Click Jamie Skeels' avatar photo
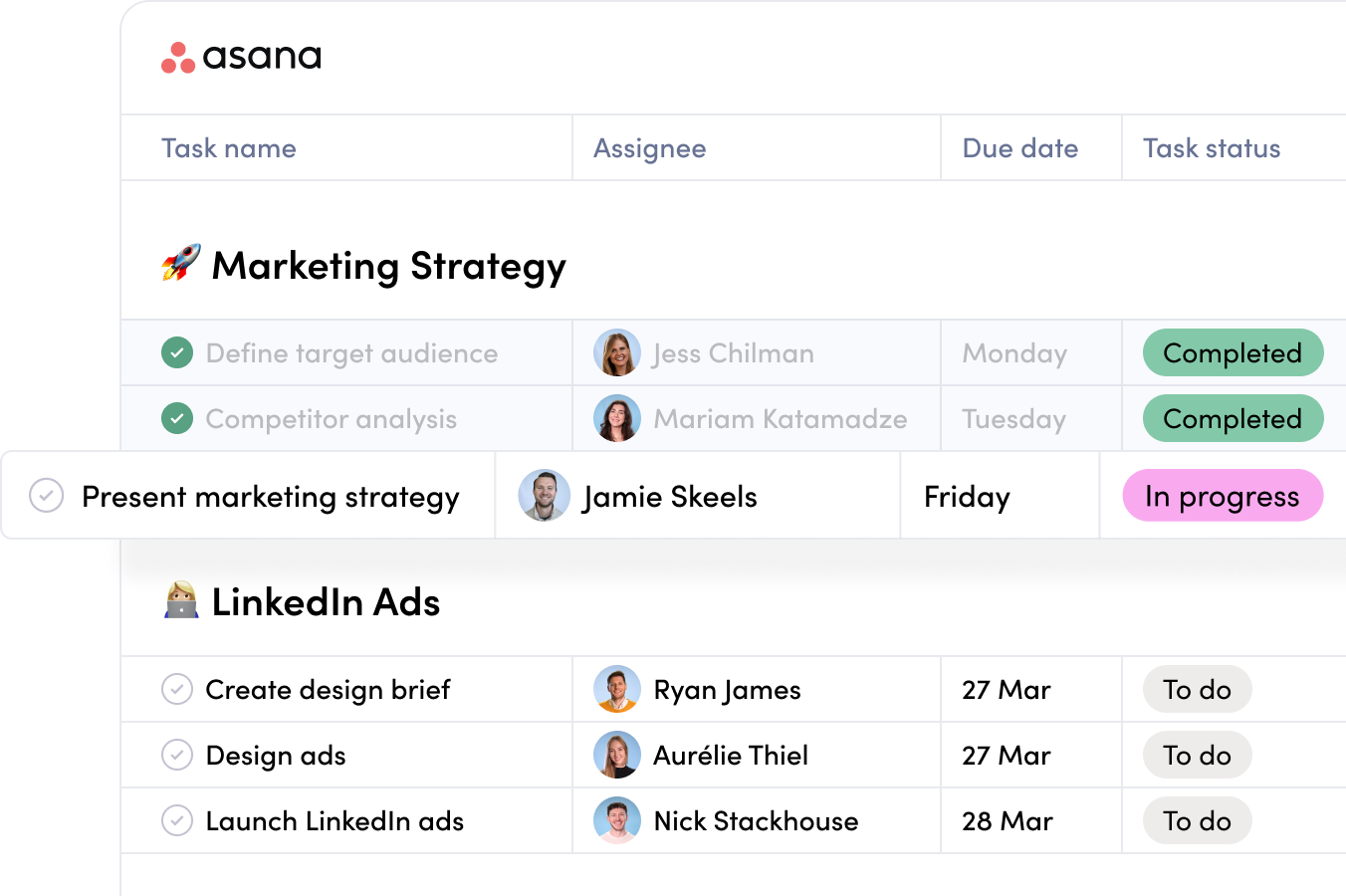Viewport: 1346px width, 896px height. [x=544, y=496]
